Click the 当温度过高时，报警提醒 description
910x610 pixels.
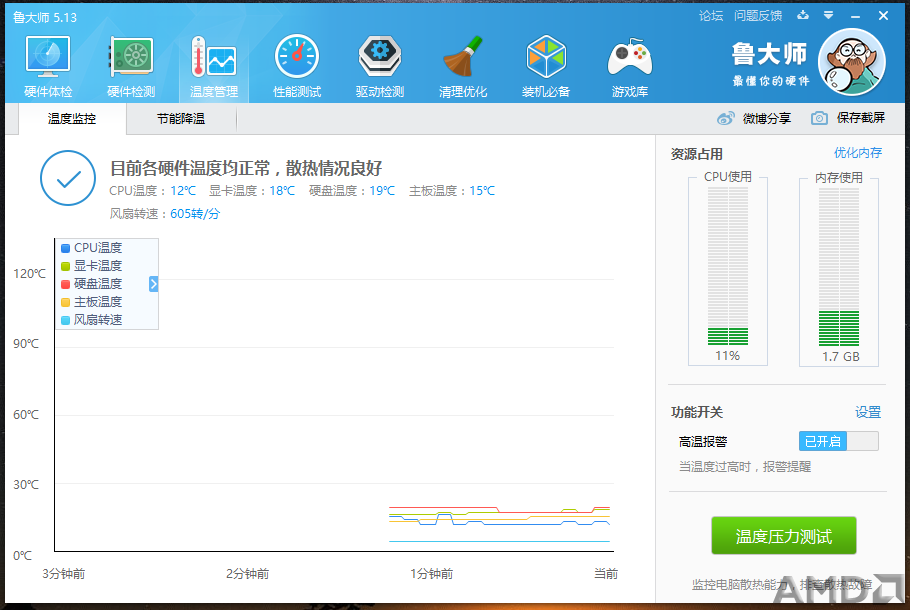pyautogui.click(x=745, y=467)
